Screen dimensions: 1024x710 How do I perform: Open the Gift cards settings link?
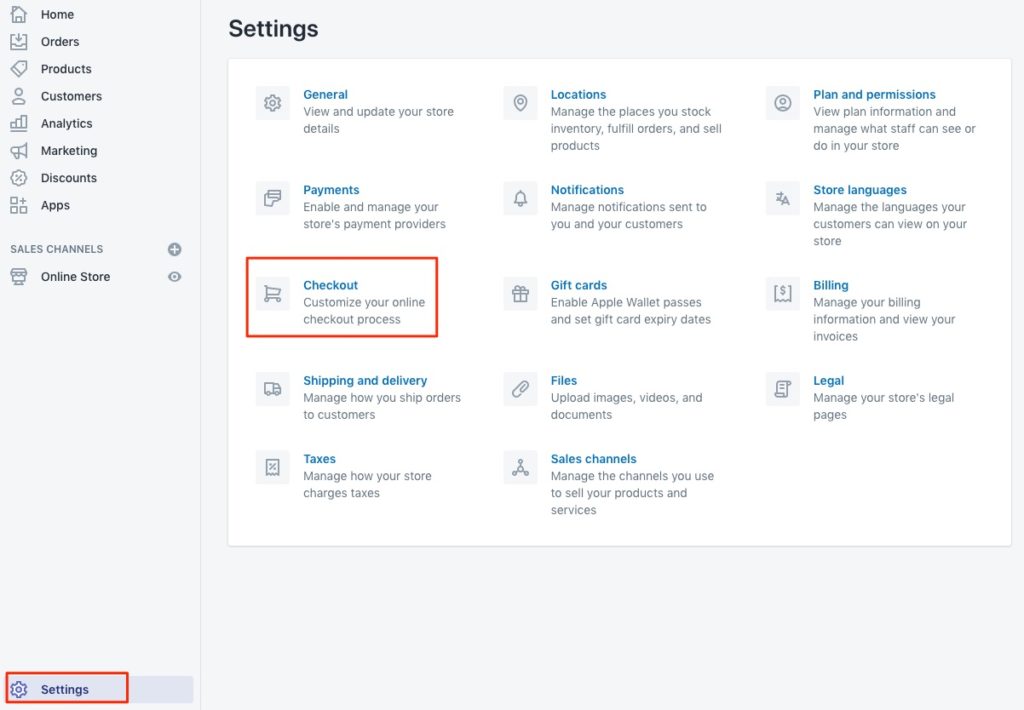tap(579, 285)
